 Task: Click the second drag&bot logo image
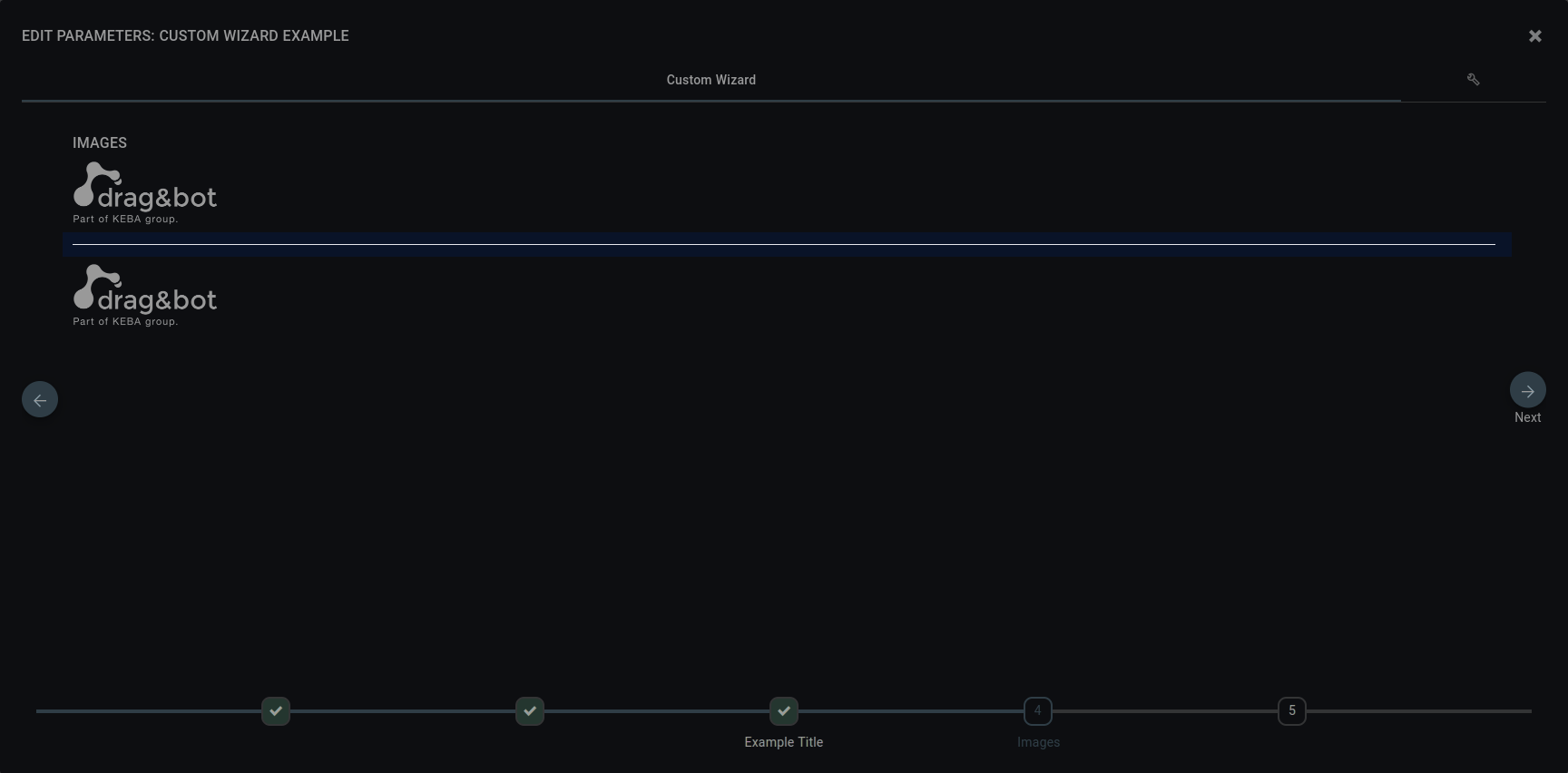(x=145, y=296)
